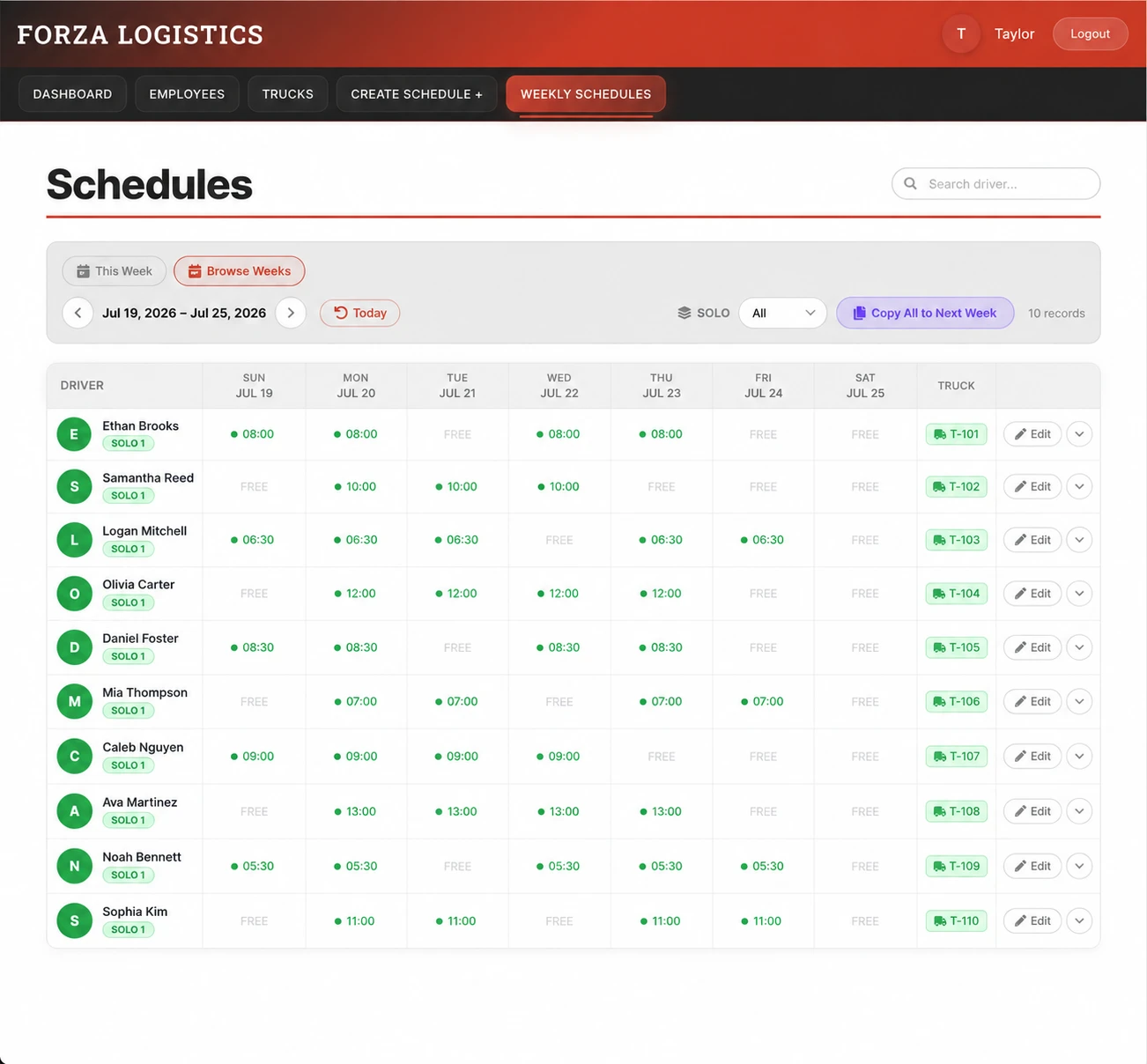Click Mia Thompson avatar M

click(74, 701)
